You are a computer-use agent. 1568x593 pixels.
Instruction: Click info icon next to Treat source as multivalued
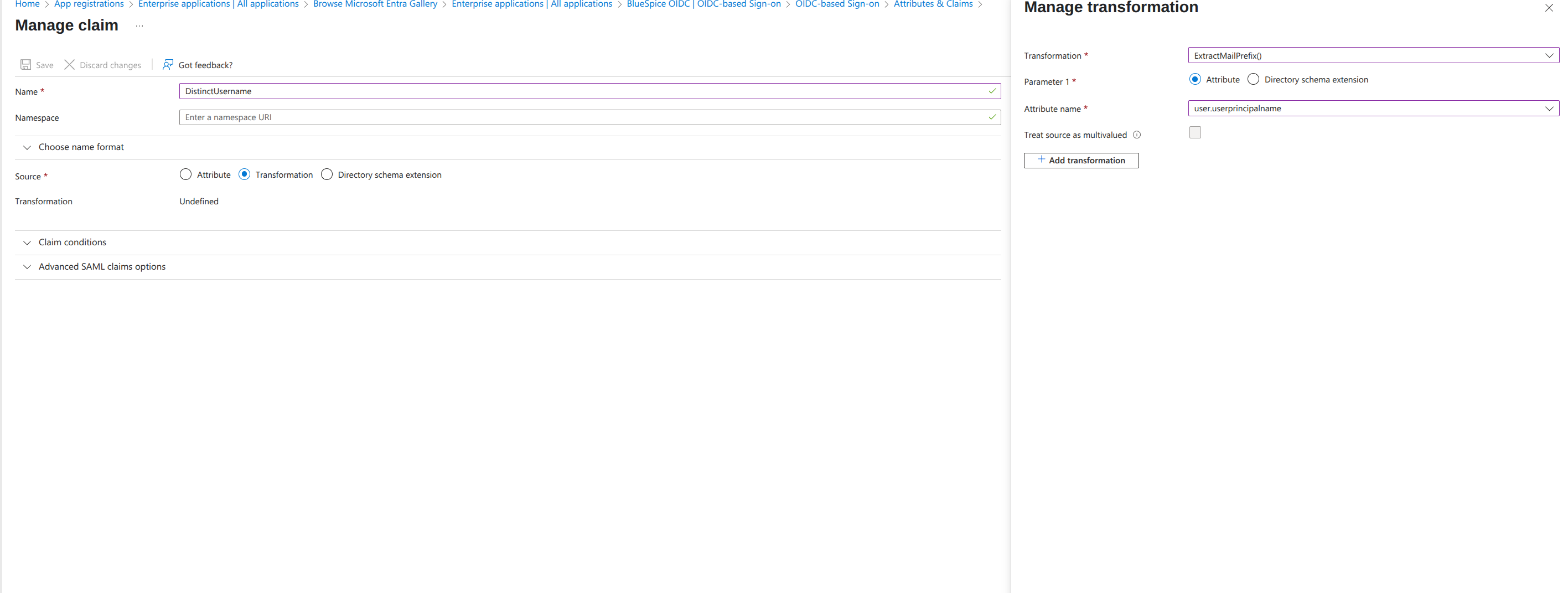tap(1136, 135)
